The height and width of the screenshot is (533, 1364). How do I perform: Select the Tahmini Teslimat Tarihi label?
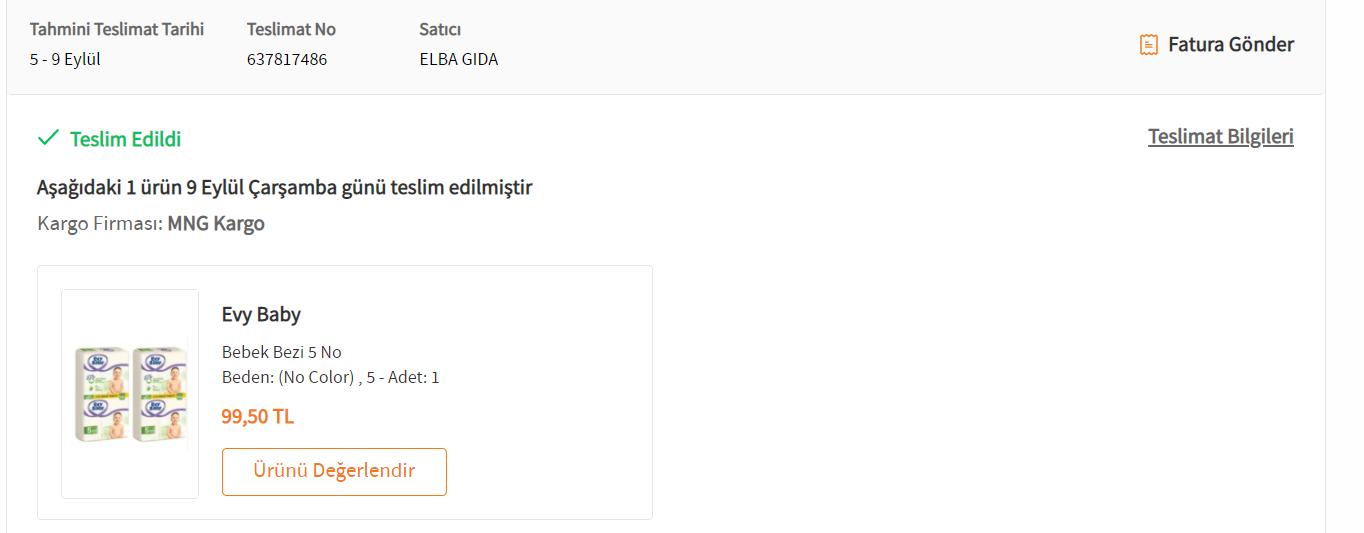pos(117,29)
